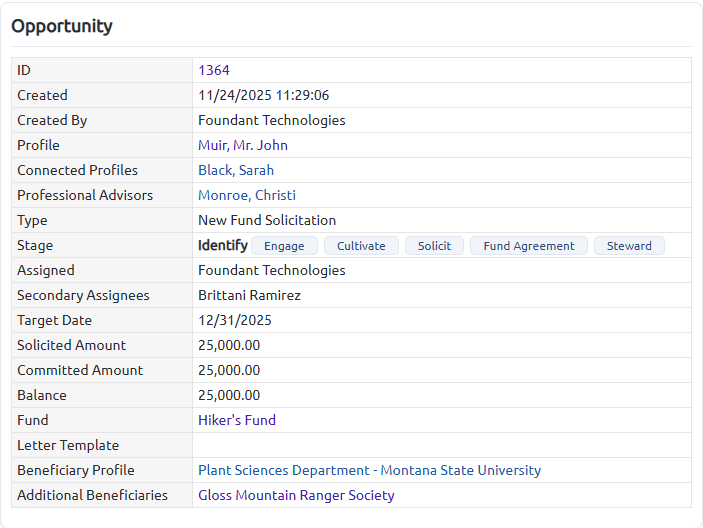703x528 pixels.
Task: Click secondary assignee Brittani Ramirez
Action: point(249,295)
